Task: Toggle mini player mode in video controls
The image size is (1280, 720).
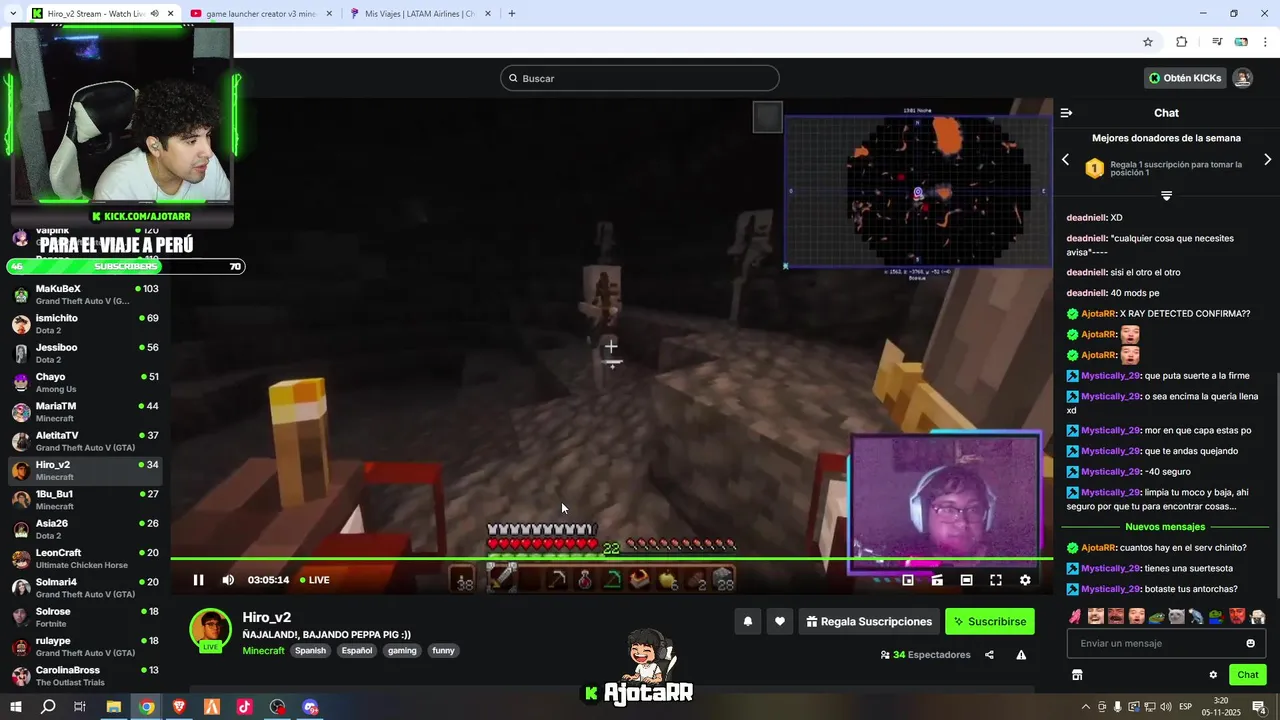Action: (908, 580)
